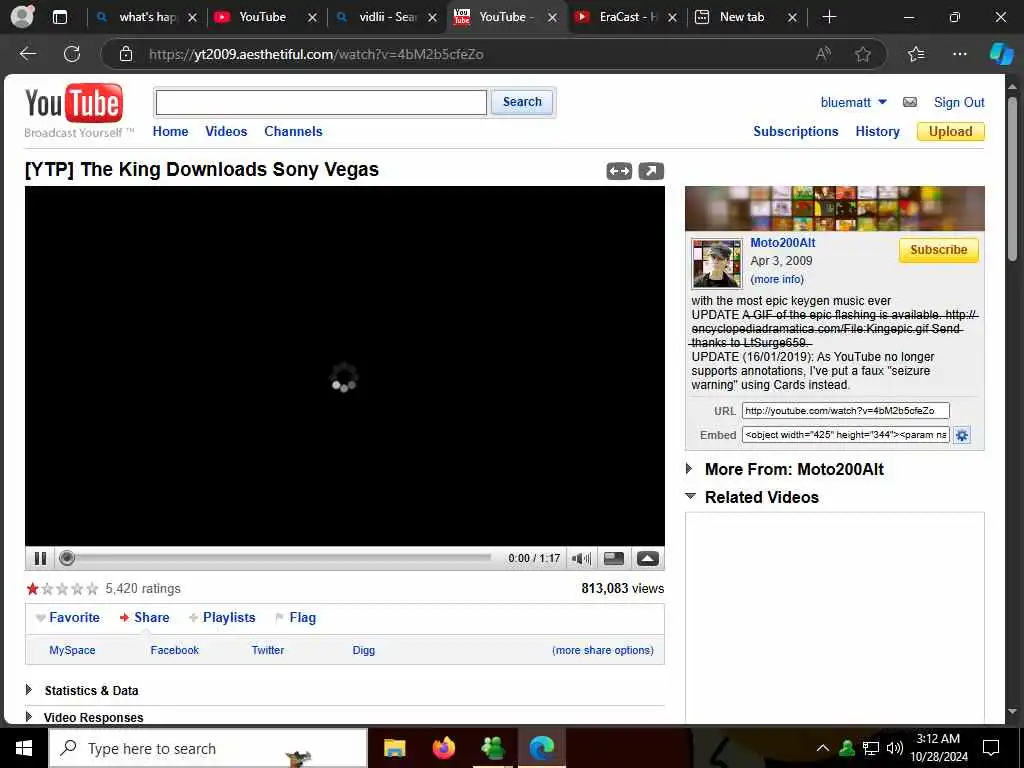1024x768 pixels.
Task: Show (more info) for the description
Action: click(x=777, y=279)
